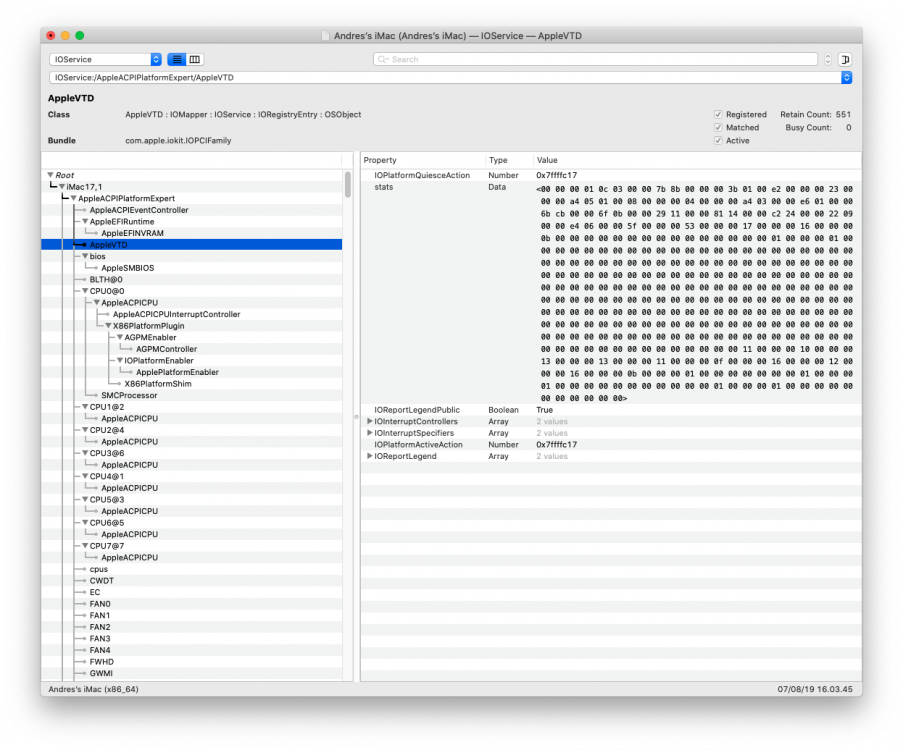Select the cpus entry
Image resolution: width=903 pixels, height=750 pixels.
[98, 569]
